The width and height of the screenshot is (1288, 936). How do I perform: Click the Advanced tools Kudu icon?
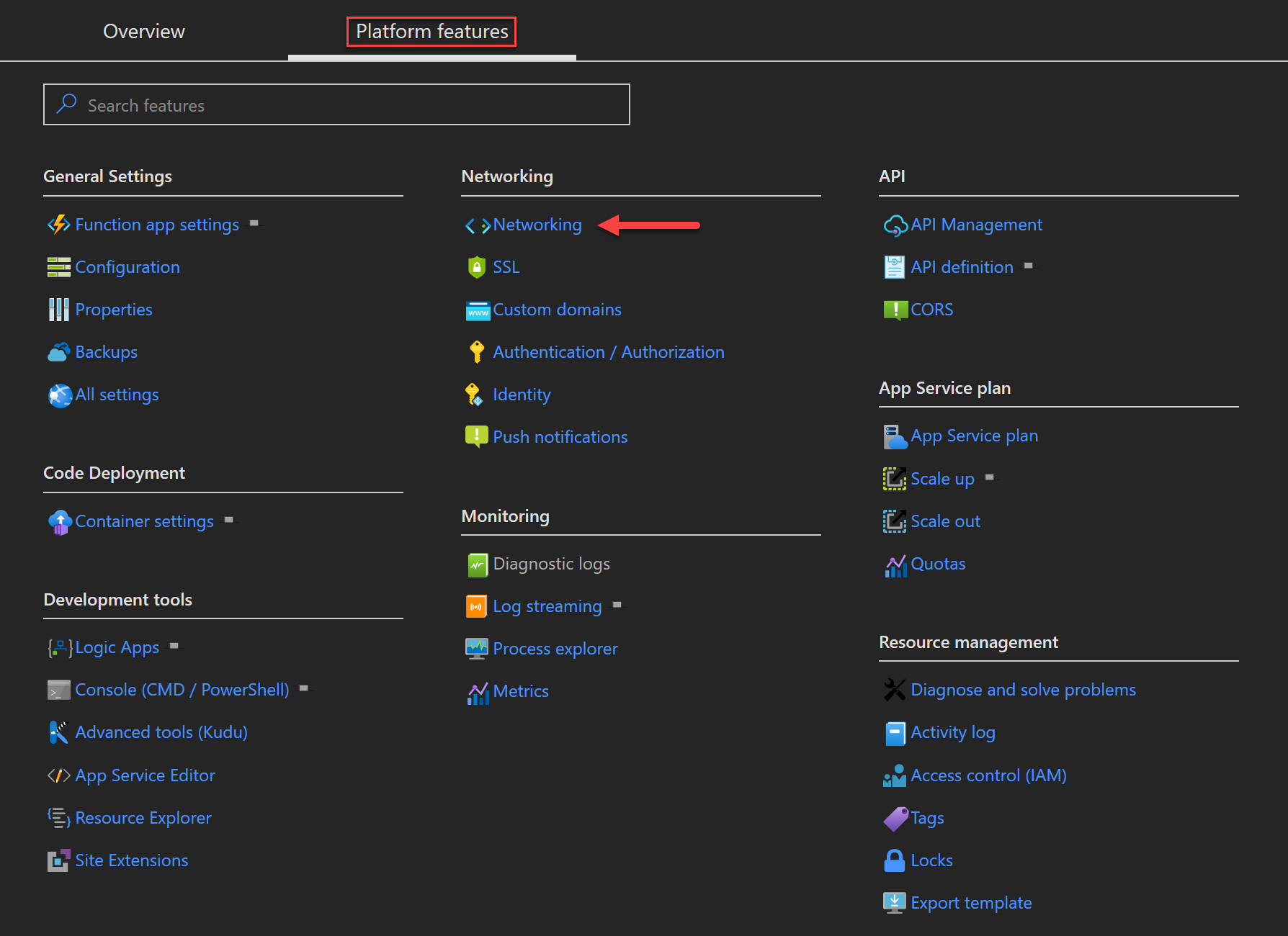pos(58,732)
